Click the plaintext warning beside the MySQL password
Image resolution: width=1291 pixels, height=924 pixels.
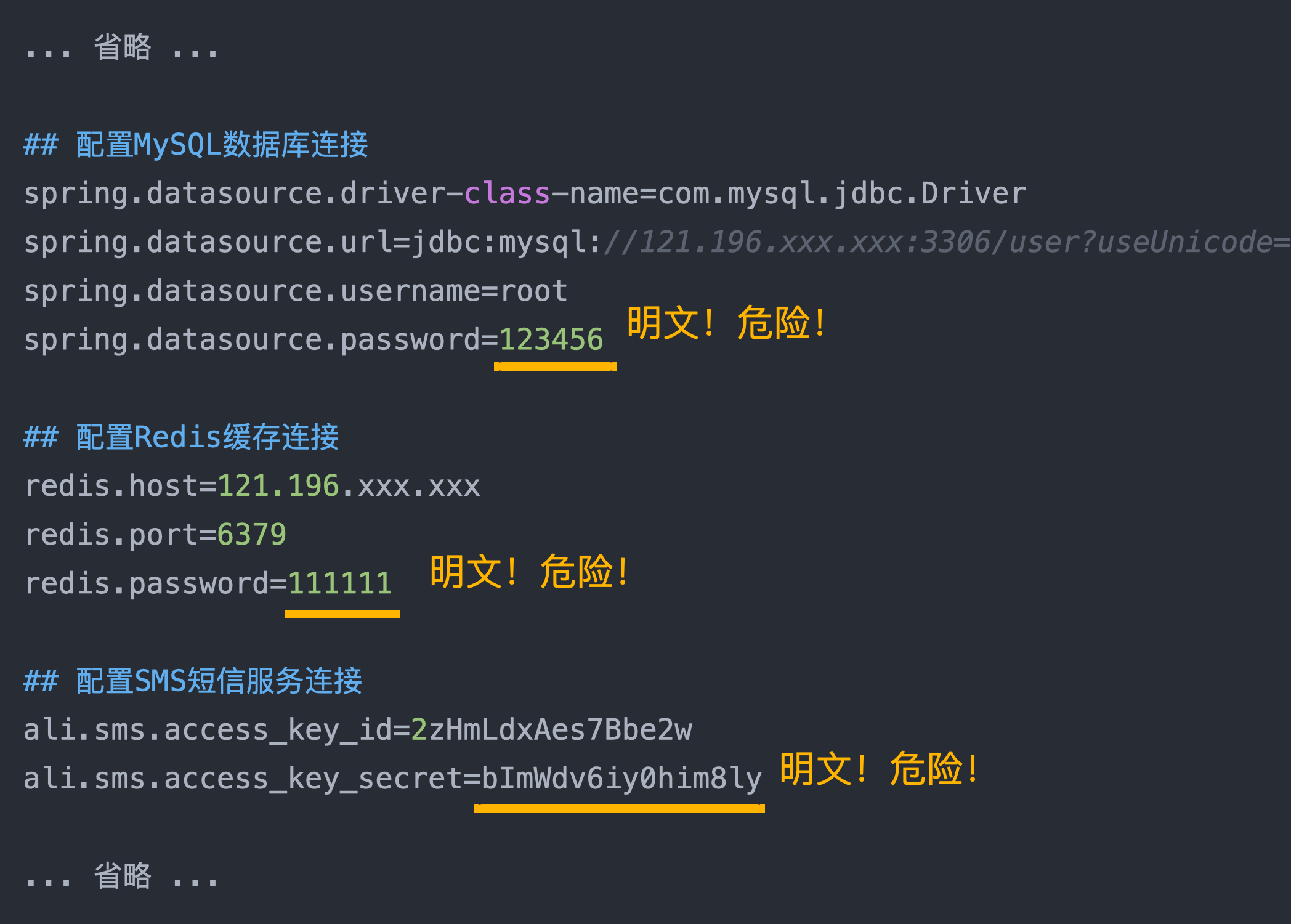tap(727, 323)
